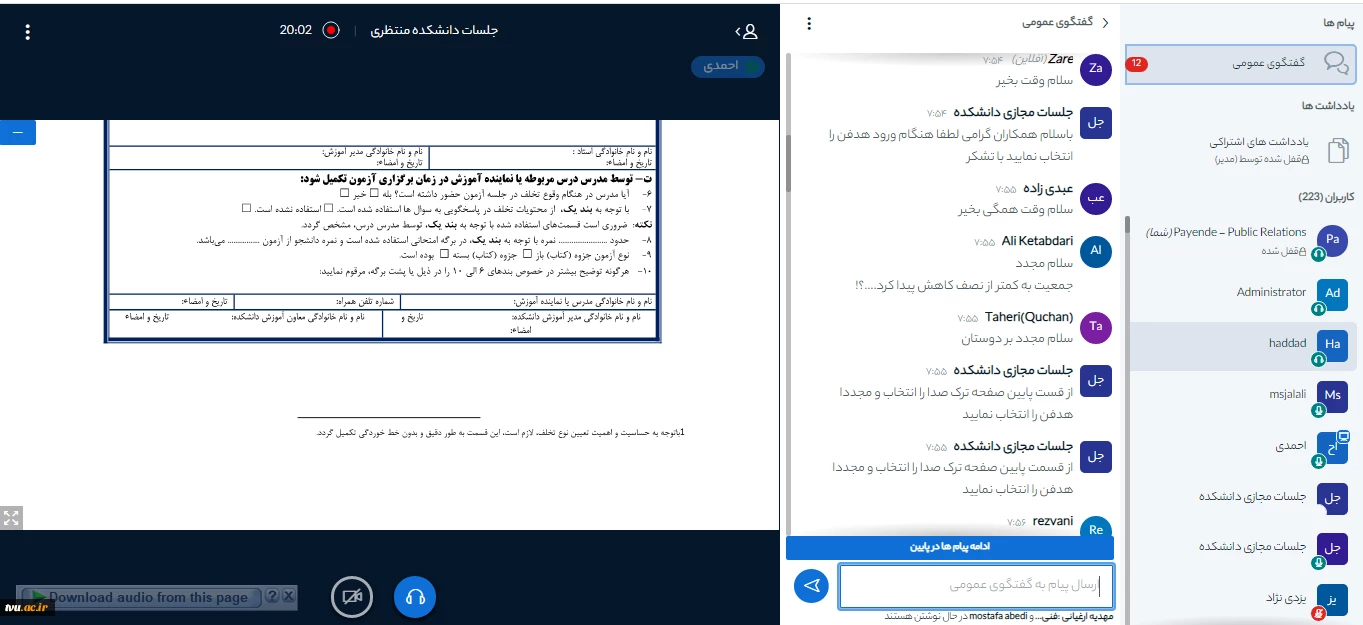1363x625 pixels.
Task: Click the fullscreen presentation icon
Action: click(11, 518)
